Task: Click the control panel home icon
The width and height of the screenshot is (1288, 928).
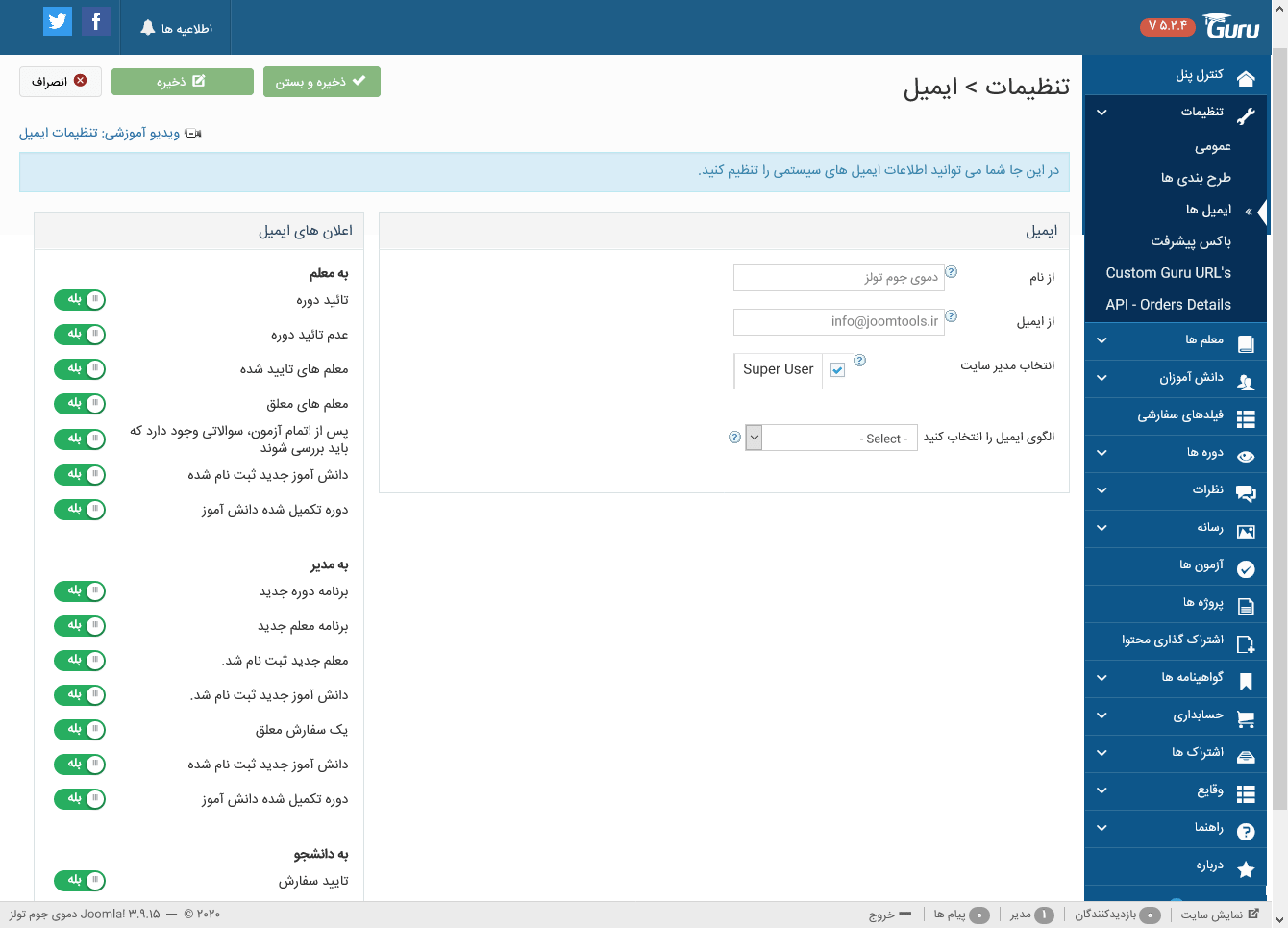Action: tap(1246, 78)
